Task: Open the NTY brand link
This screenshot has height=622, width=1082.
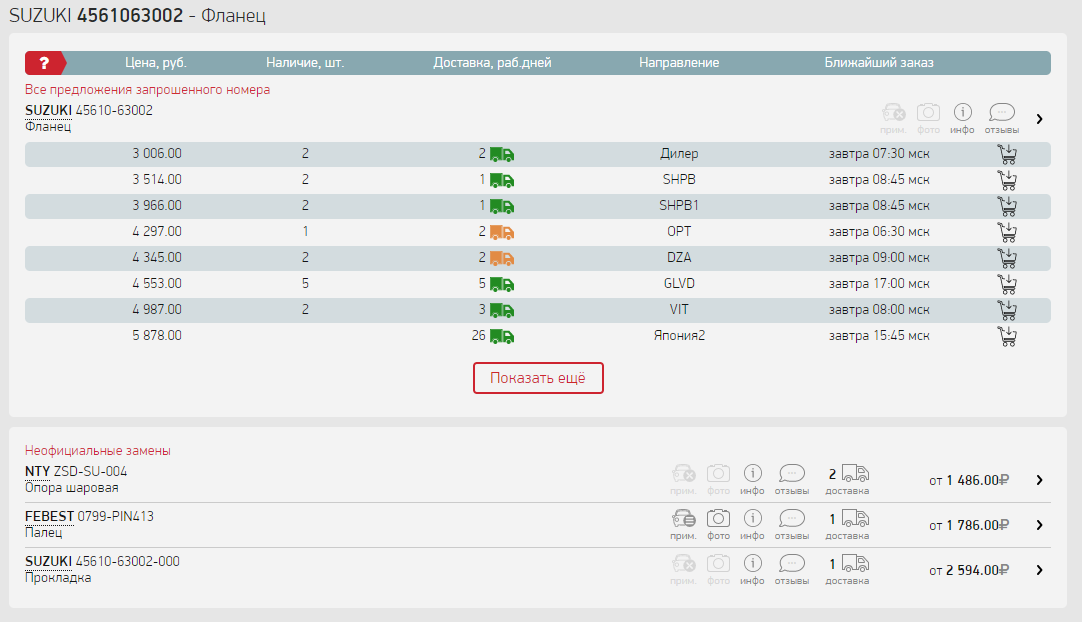Action: pyautogui.click(x=37, y=472)
